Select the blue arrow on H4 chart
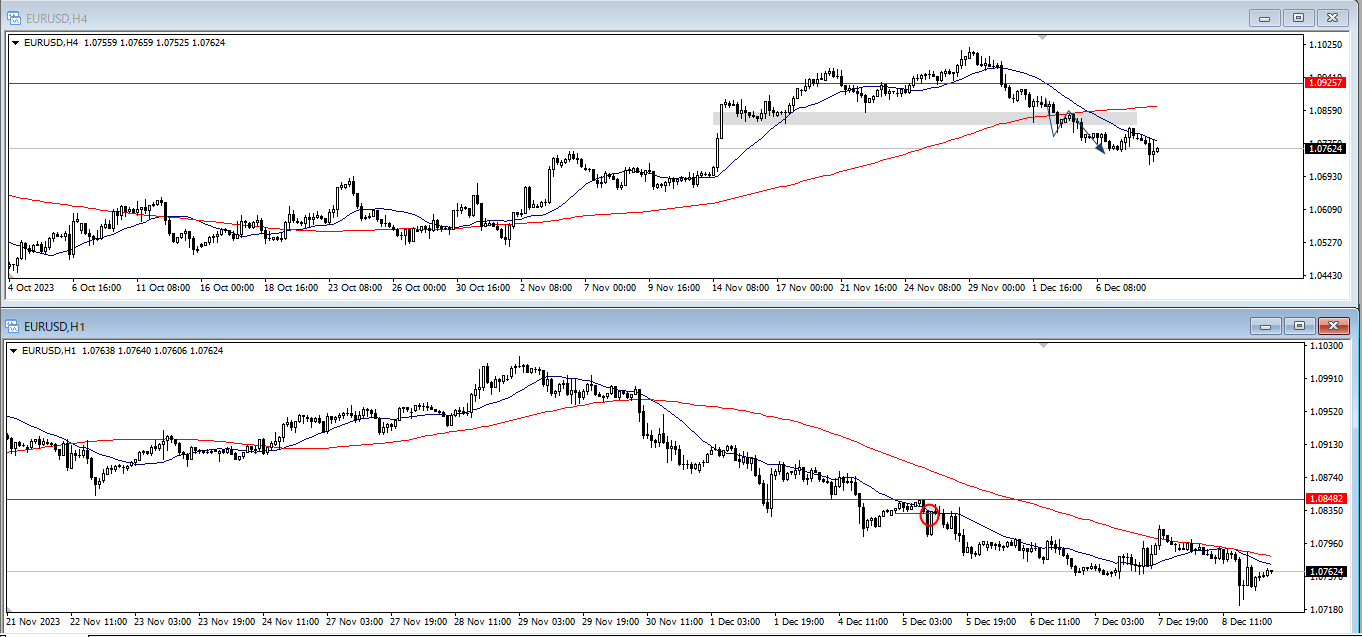1362x637 pixels. pyautogui.click(x=1100, y=149)
